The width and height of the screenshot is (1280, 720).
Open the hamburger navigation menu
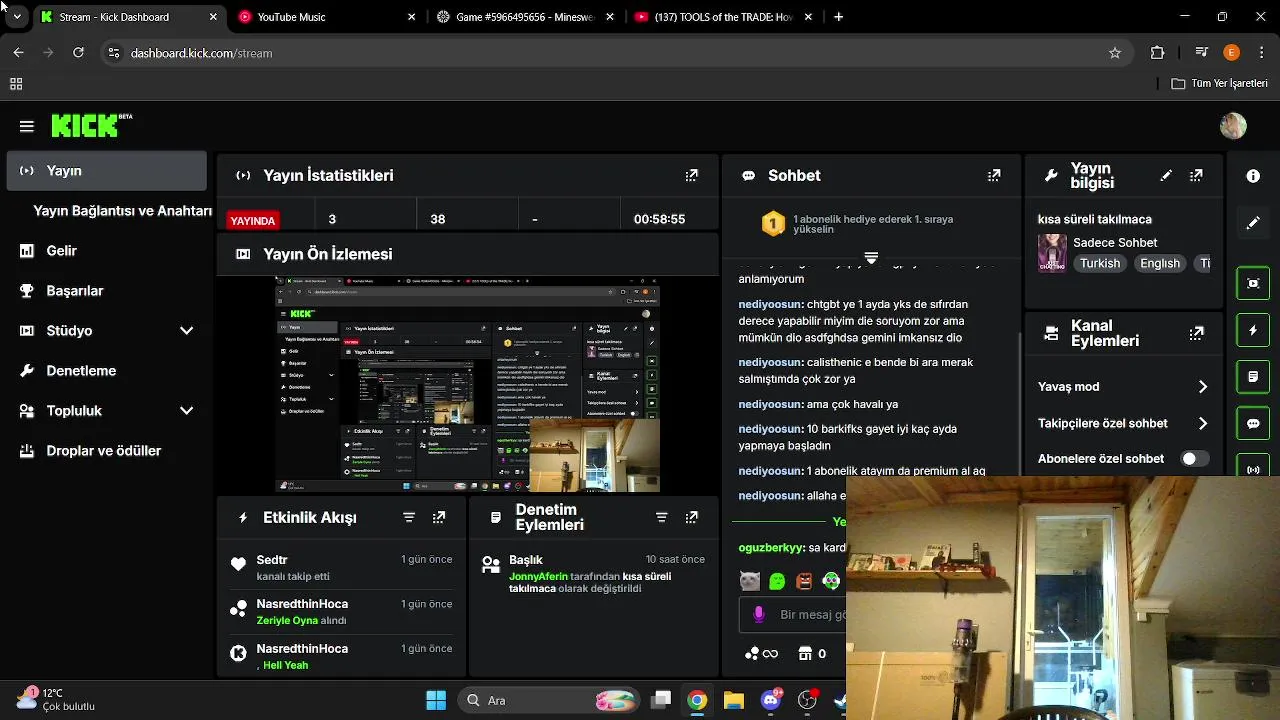click(27, 126)
